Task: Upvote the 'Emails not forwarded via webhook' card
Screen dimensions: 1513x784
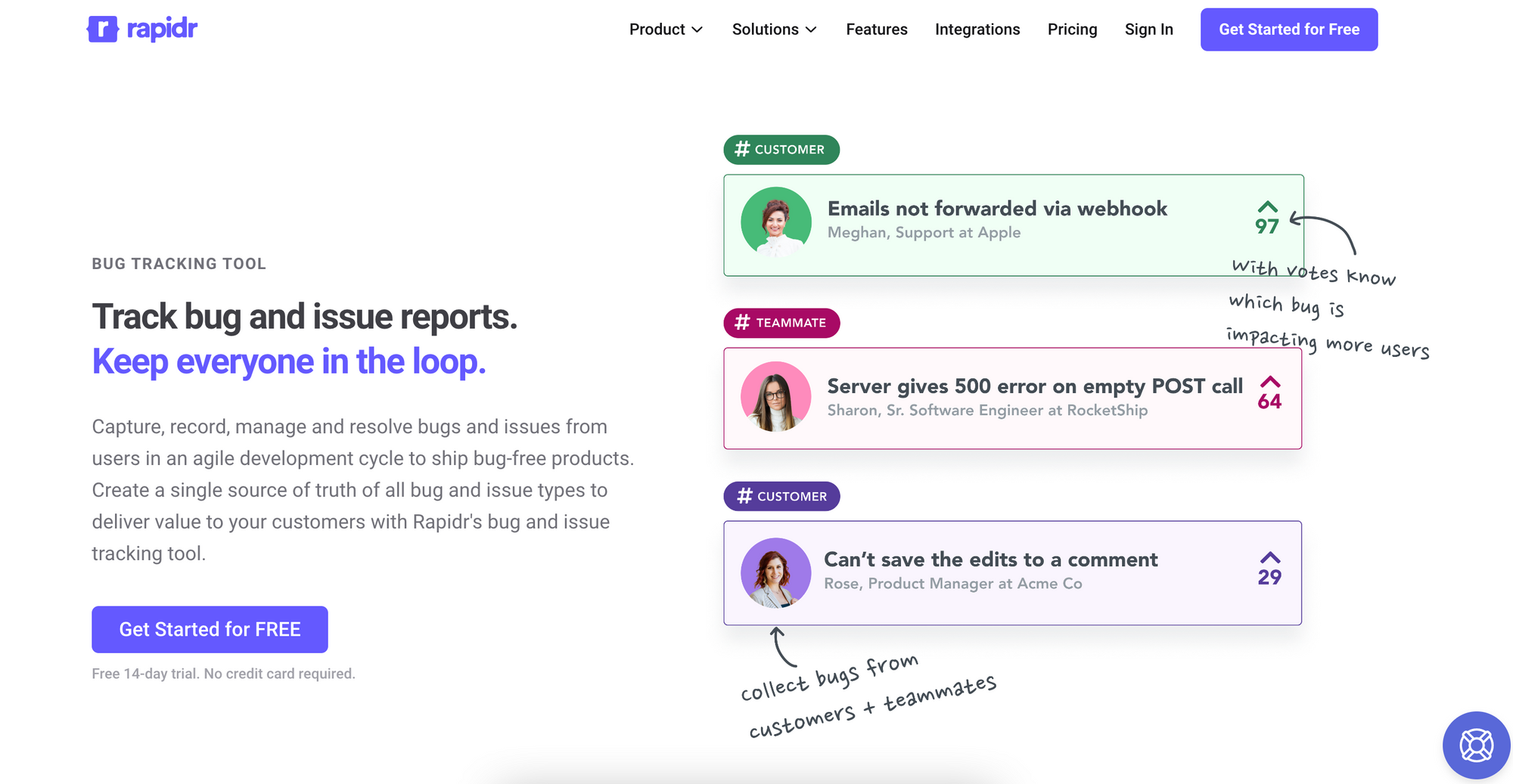Action: tap(1268, 207)
